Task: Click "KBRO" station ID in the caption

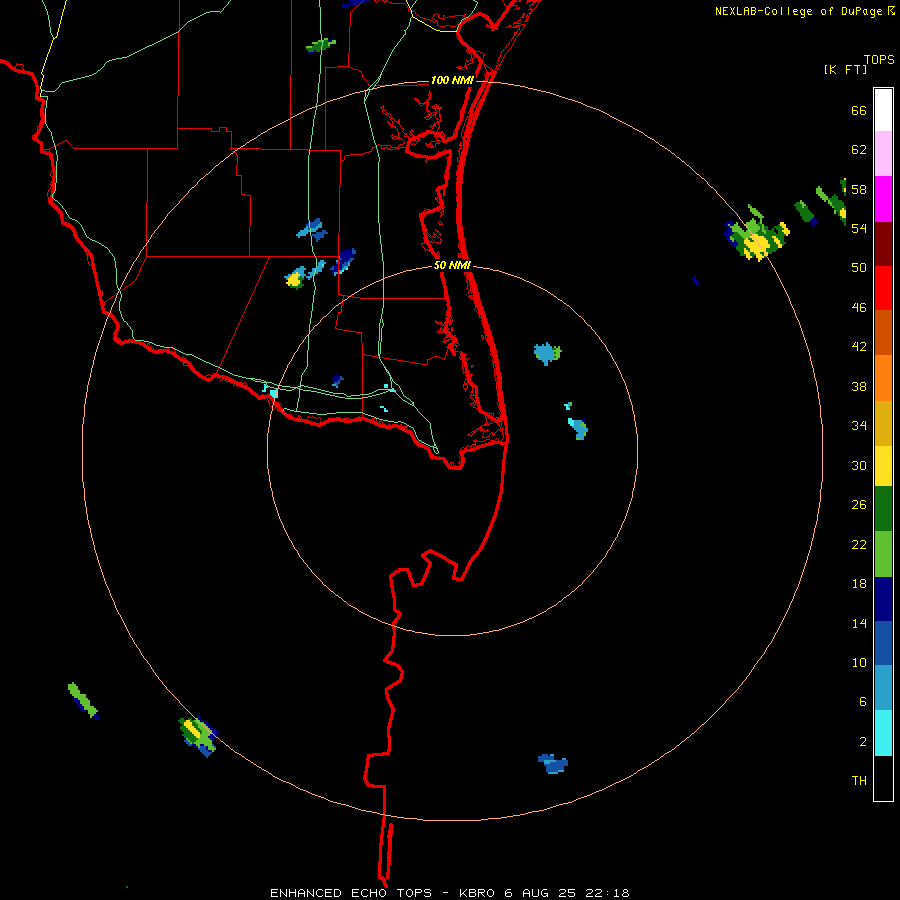Action: [x=478, y=893]
